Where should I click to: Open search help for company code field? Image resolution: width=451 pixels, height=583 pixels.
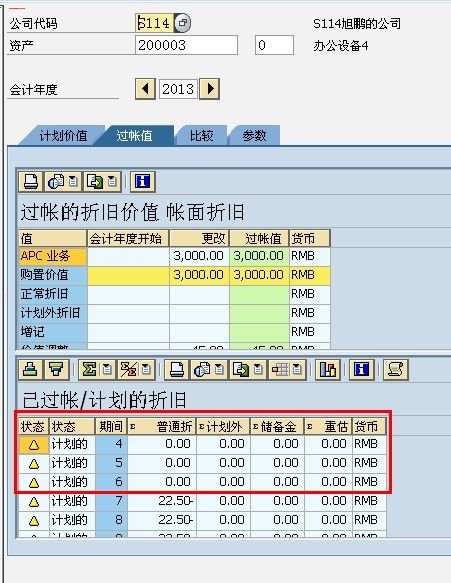click(183, 23)
